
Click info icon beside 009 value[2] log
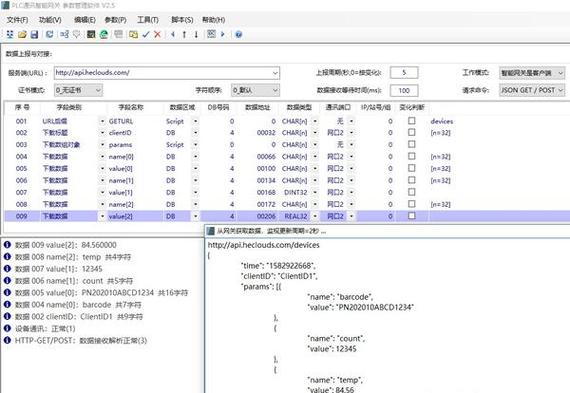click(x=7, y=245)
